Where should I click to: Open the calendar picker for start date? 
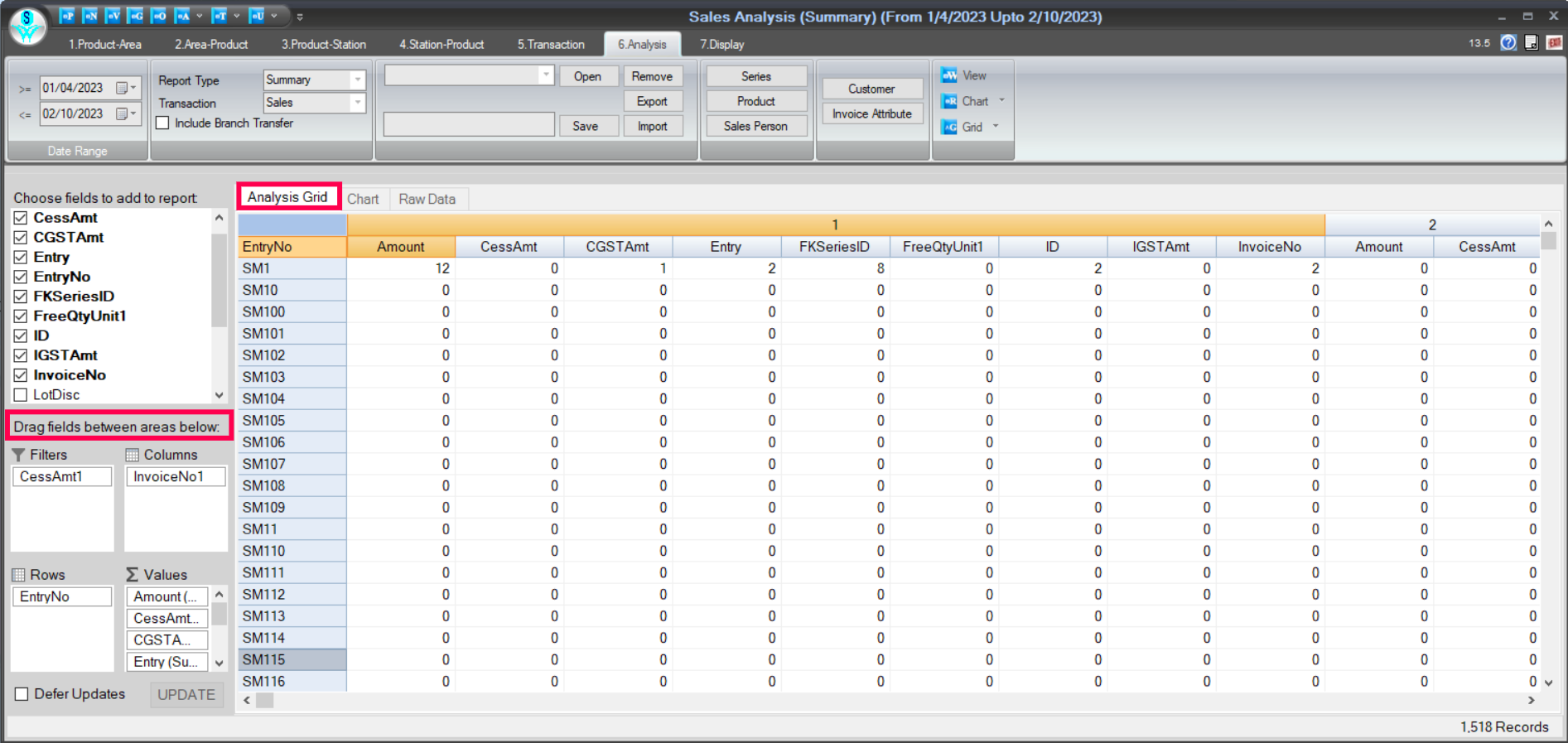click(x=126, y=88)
